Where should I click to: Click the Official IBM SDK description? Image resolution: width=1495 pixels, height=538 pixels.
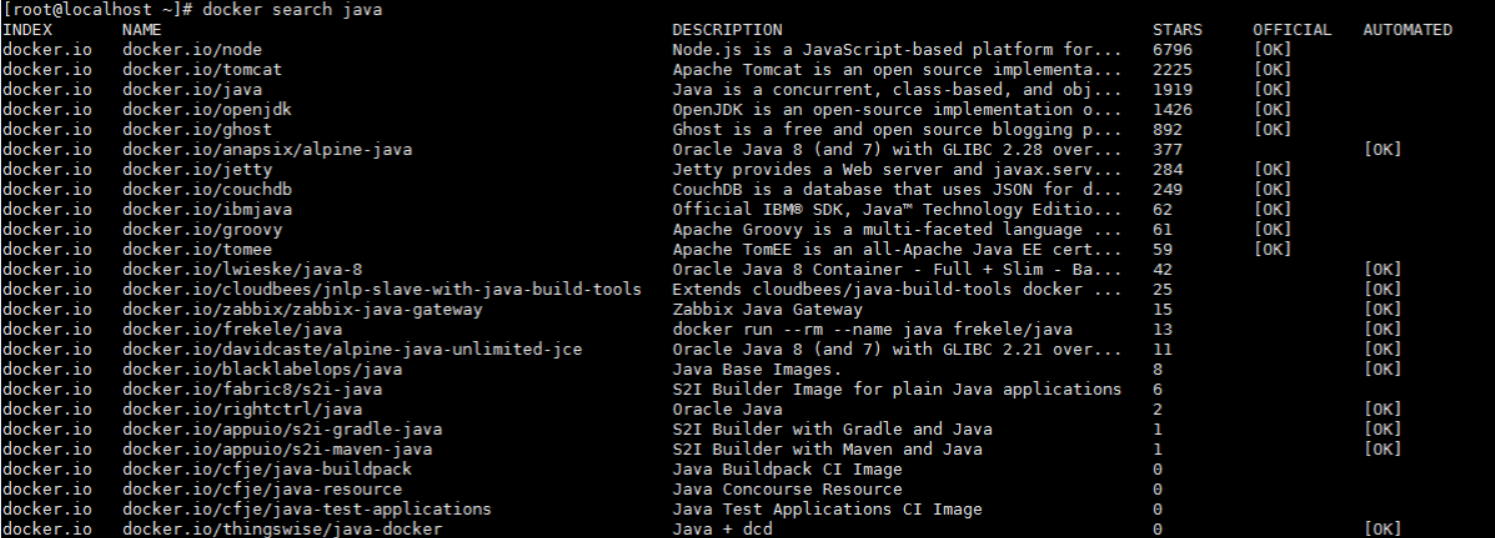(897, 209)
